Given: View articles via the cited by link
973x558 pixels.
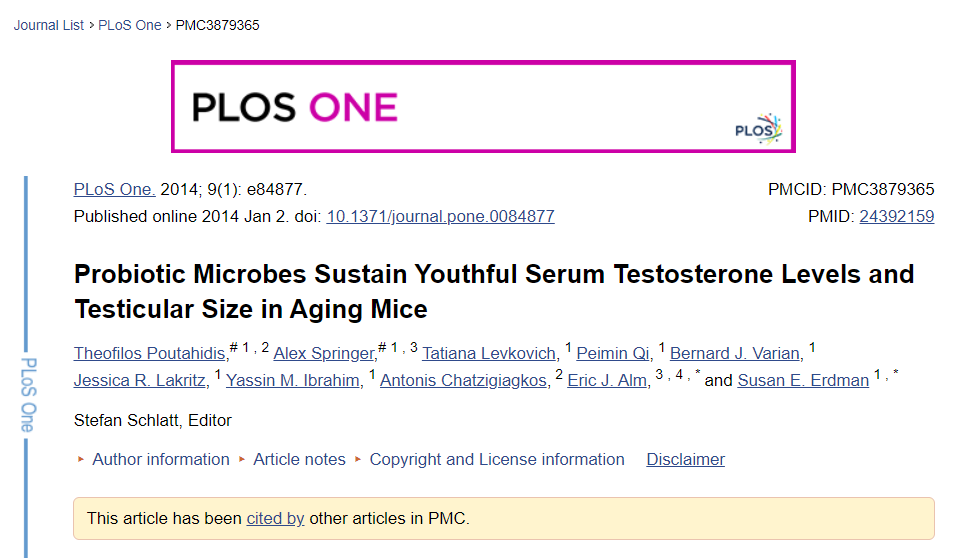Looking at the screenshot, I should (275, 518).
